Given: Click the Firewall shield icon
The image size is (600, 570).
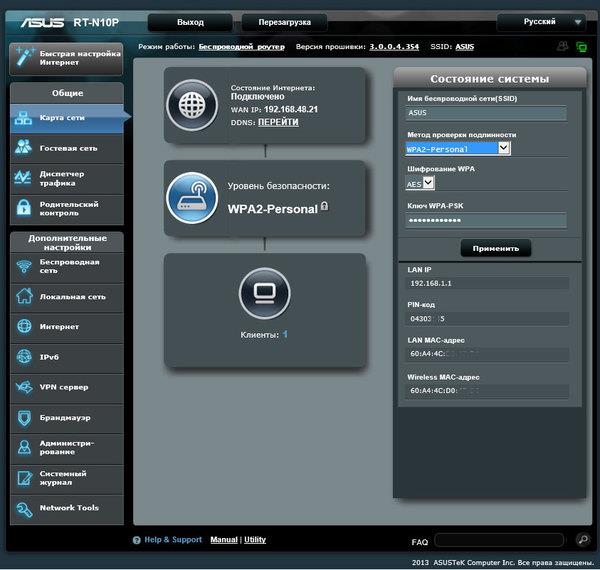Looking at the screenshot, I should click(24, 417).
